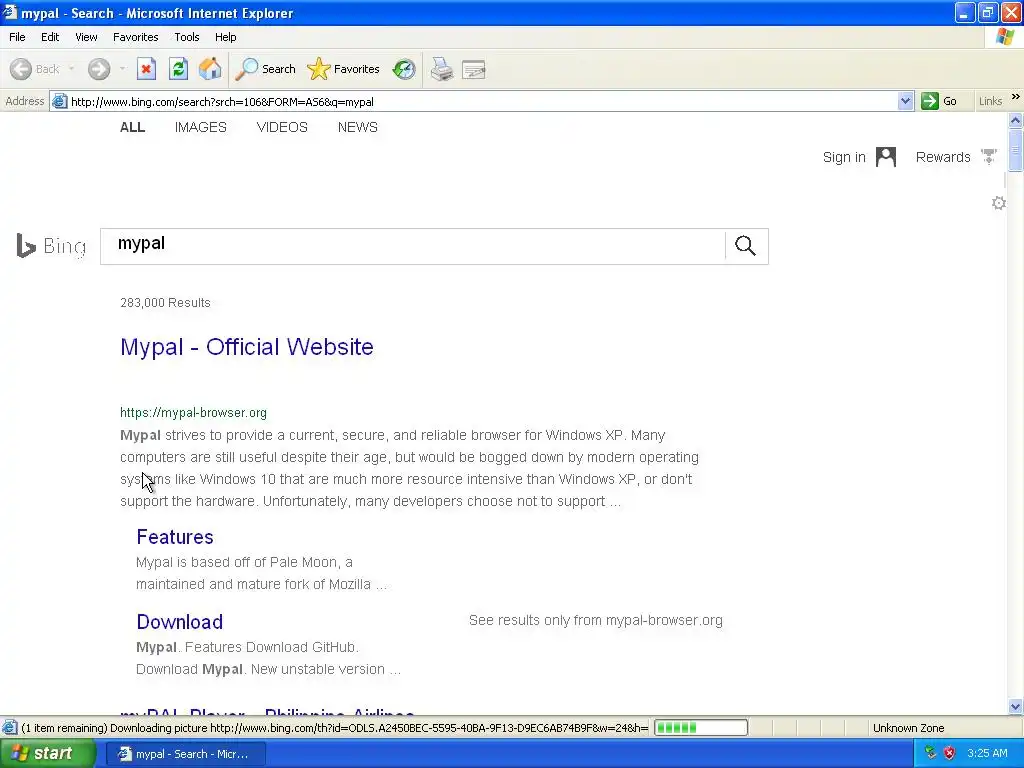Select the ALL results tab
Image resolution: width=1024 pixels, height=768 pixels.
pyautogui.click(x=133, y=127)
